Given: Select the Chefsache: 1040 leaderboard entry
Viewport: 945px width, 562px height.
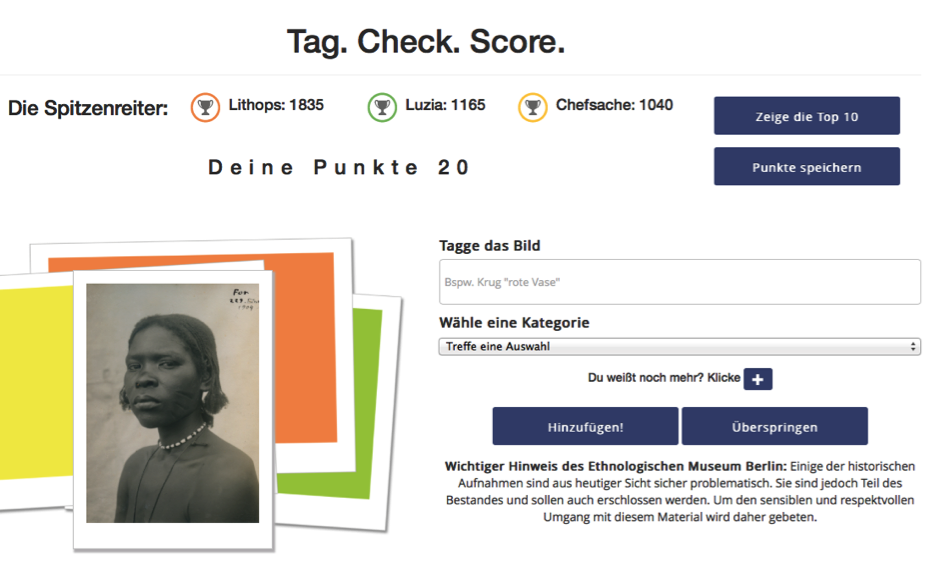Looking at the screenshot, I should (x=614, y=105).
